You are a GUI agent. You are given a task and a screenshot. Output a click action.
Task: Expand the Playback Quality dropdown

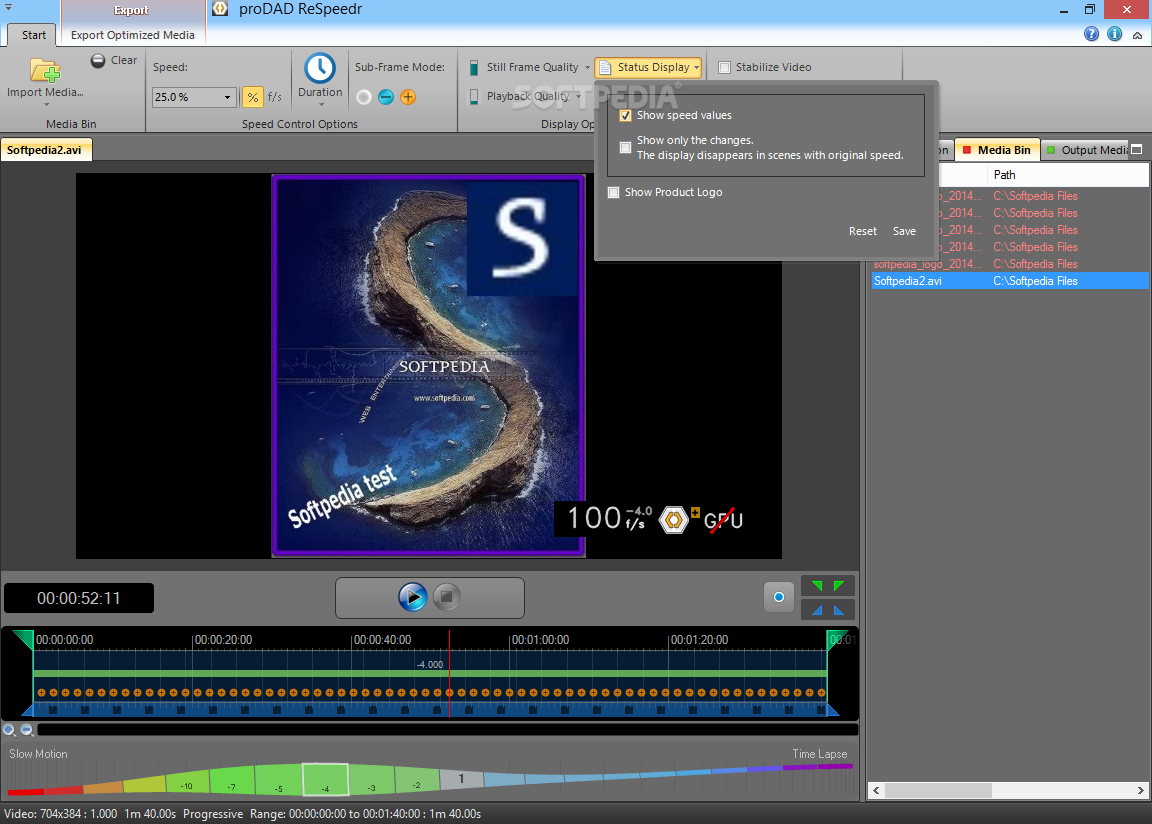(578, 96)
